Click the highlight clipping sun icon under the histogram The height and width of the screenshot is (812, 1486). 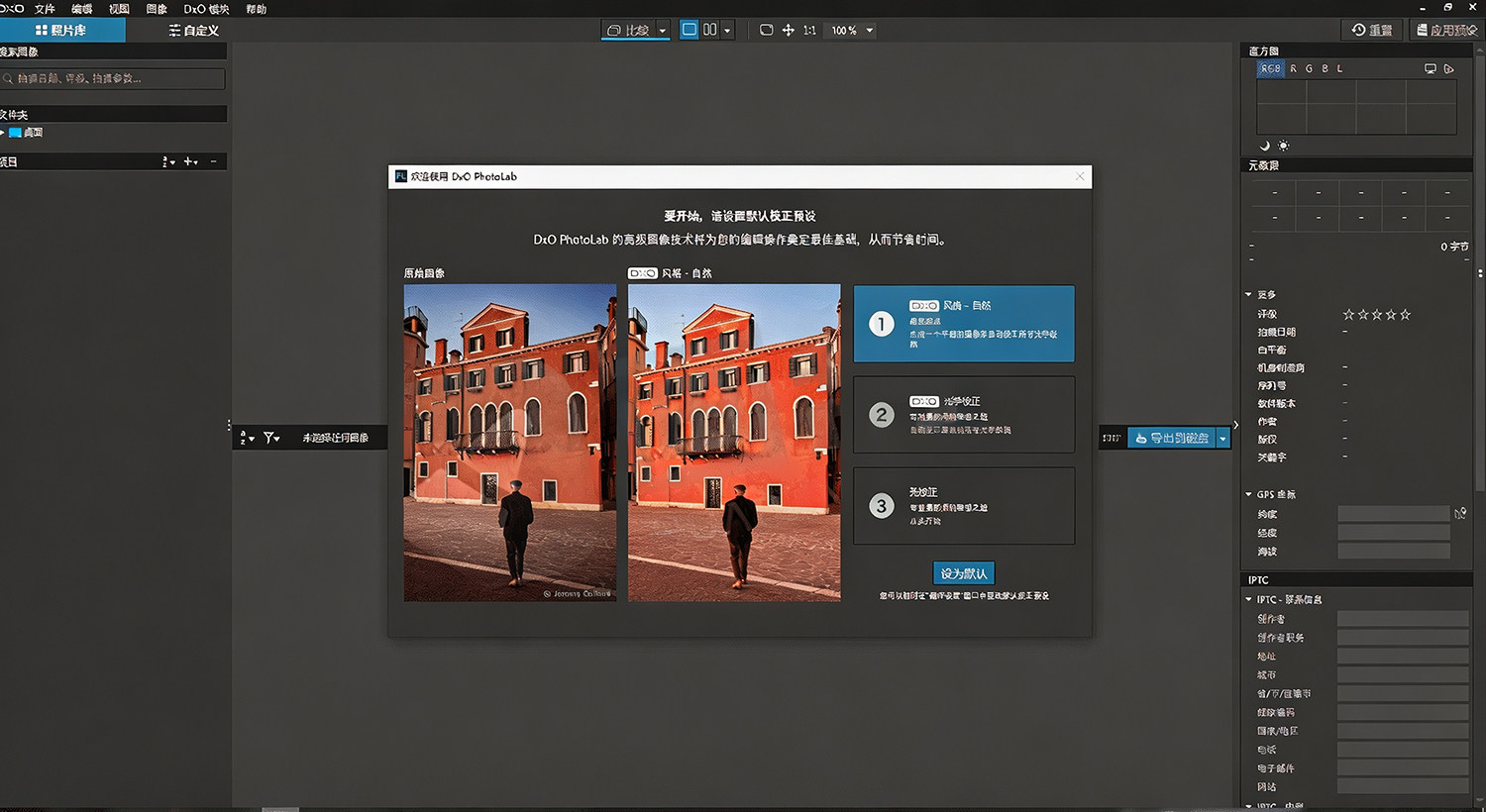(1284, 146)
